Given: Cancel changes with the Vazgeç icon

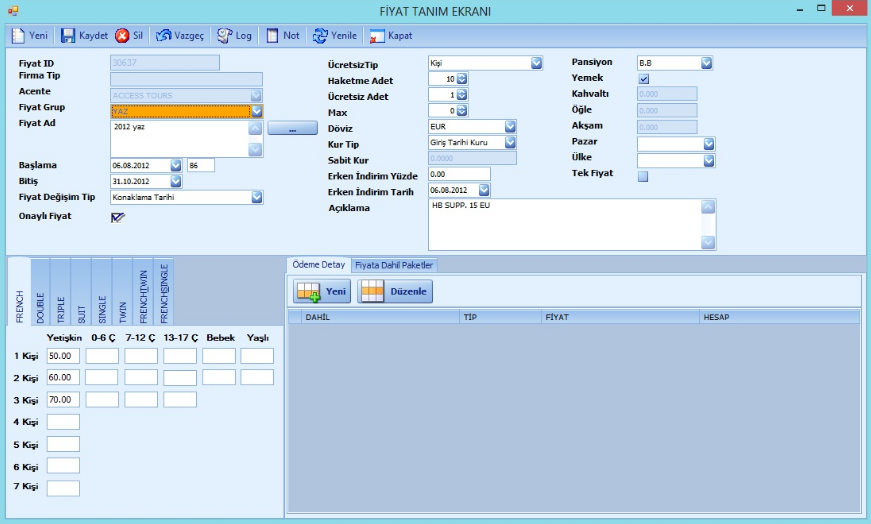Looking at the screenshot, I should 163,36.
